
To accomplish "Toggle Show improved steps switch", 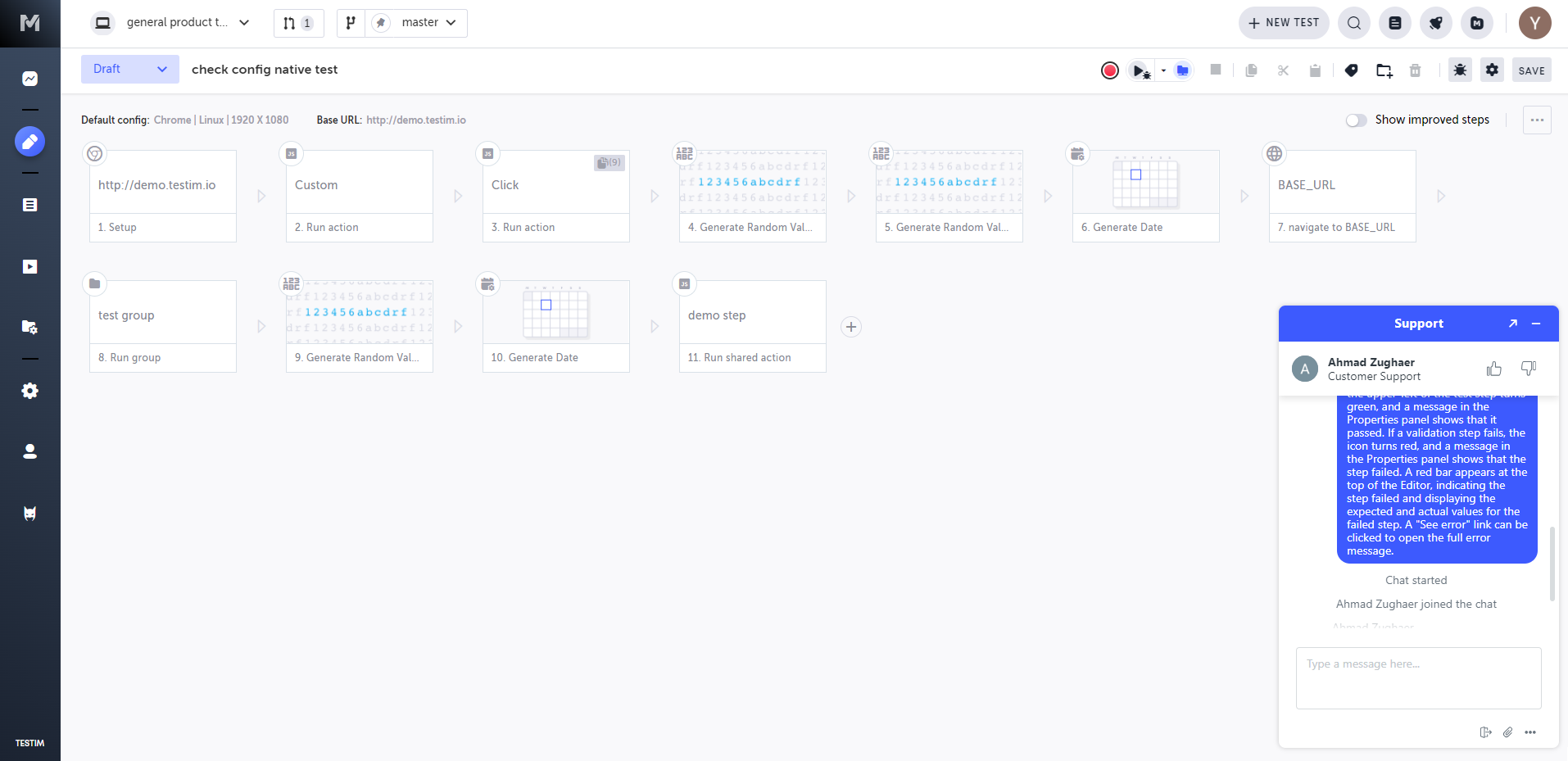I will 1357,120.
